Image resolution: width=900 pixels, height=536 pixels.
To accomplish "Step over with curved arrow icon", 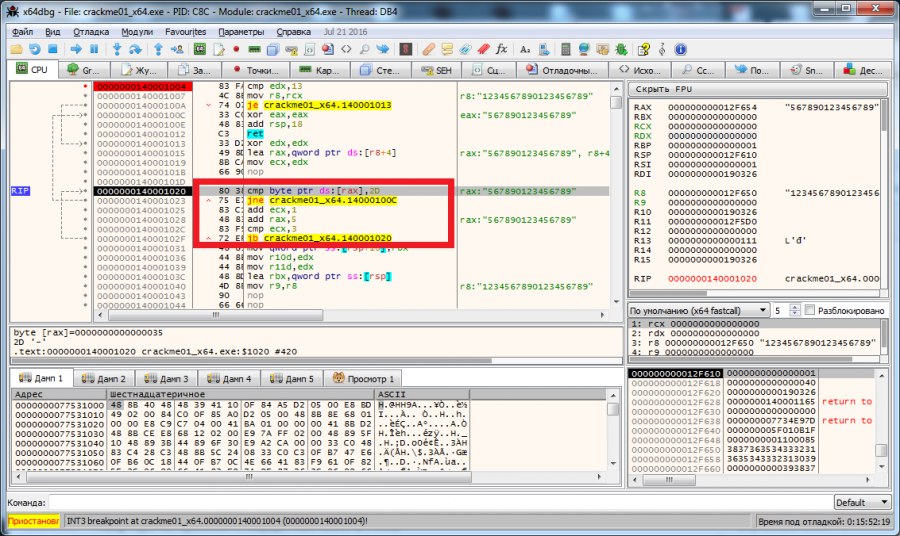I will [x=135, y=49].
